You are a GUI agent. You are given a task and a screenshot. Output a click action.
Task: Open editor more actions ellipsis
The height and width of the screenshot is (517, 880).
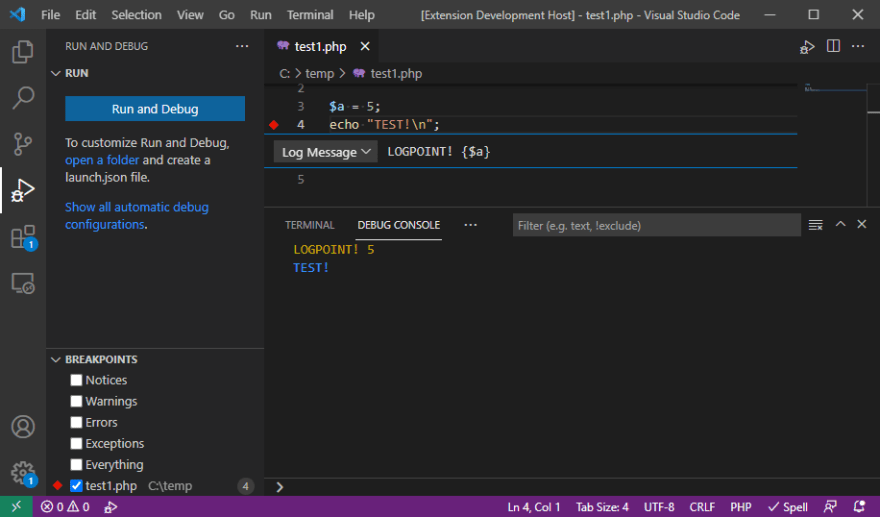pyautogui.click(x=858, y=46)
